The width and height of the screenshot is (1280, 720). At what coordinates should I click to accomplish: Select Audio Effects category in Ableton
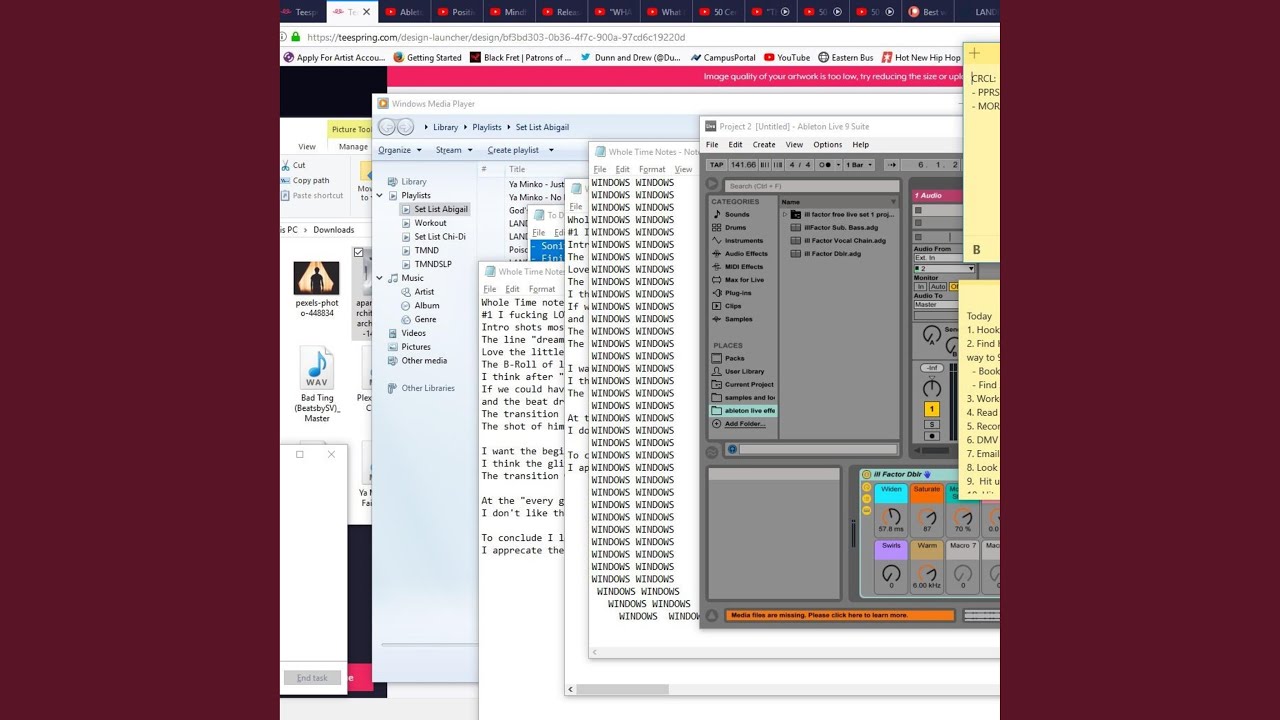pyautogui.click(x=746, y=253)
